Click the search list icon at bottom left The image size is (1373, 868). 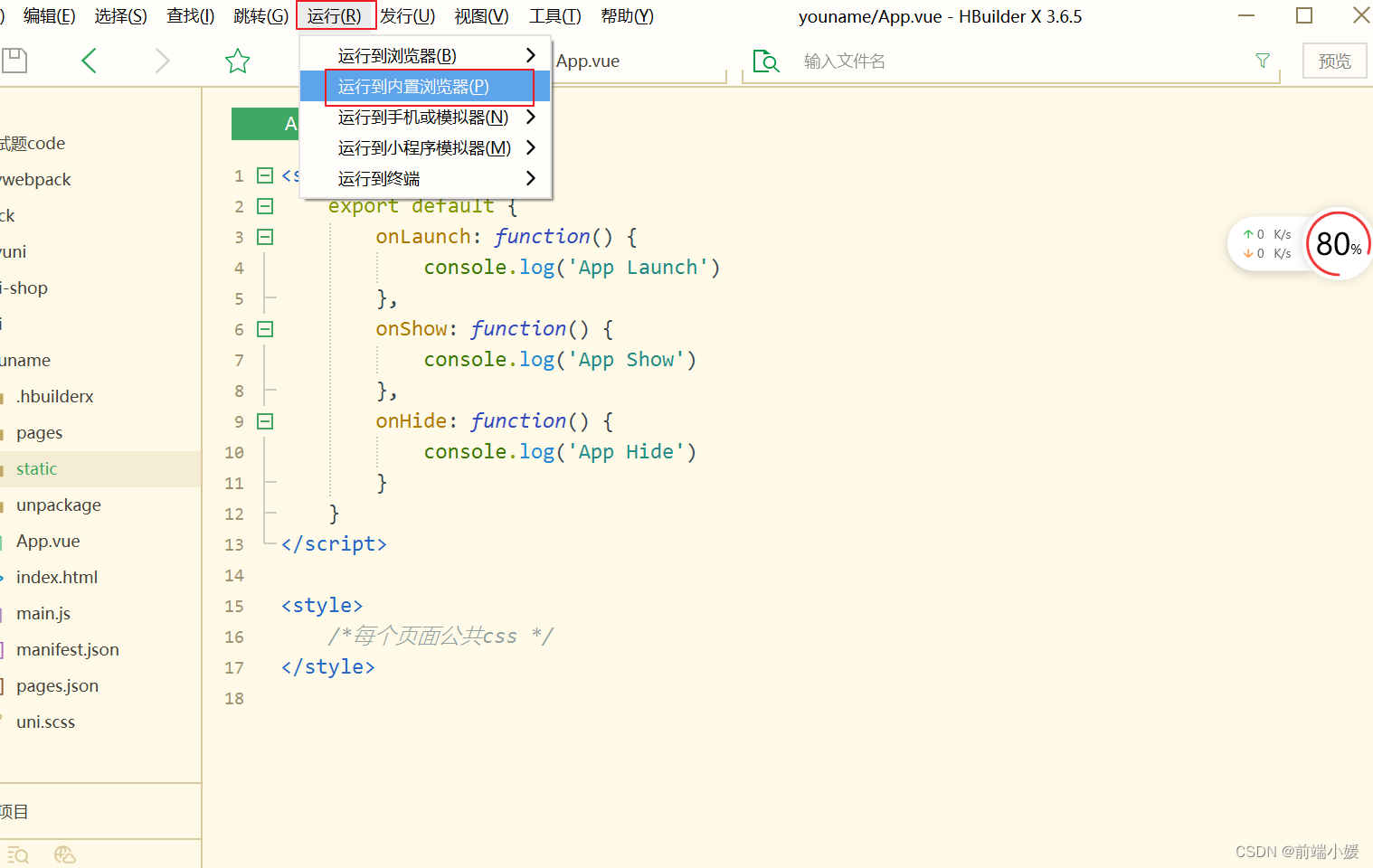tap(18, 854)
